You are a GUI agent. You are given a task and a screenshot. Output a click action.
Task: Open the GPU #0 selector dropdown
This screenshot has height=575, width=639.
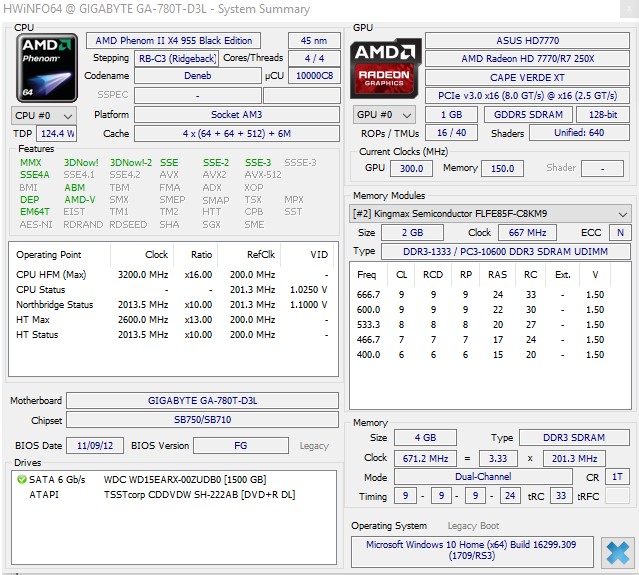click(x=386, y=115)
